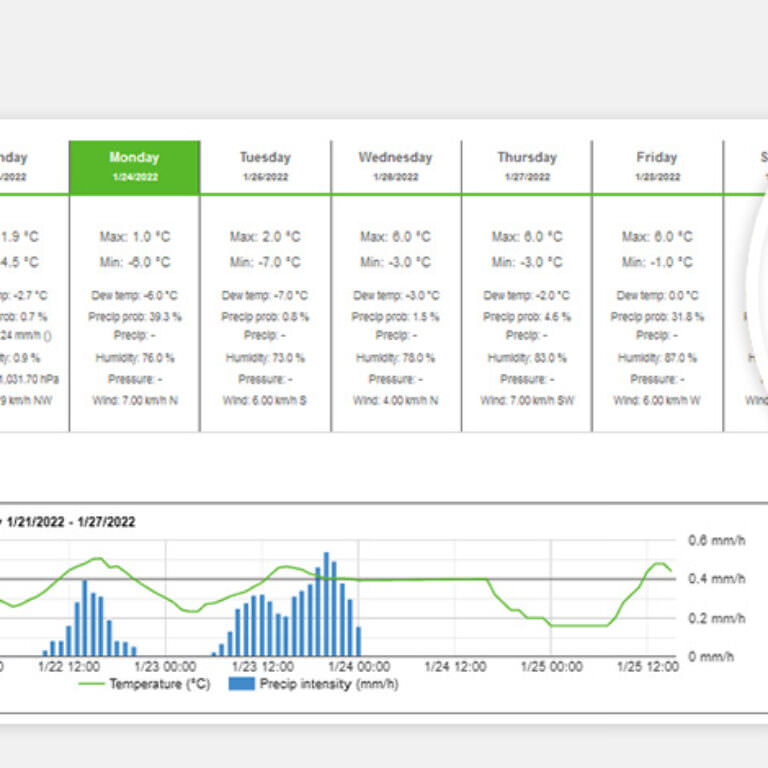
Task: Select Wednesday's Wind 4.00 km/h N text
Action: [396, 401]
